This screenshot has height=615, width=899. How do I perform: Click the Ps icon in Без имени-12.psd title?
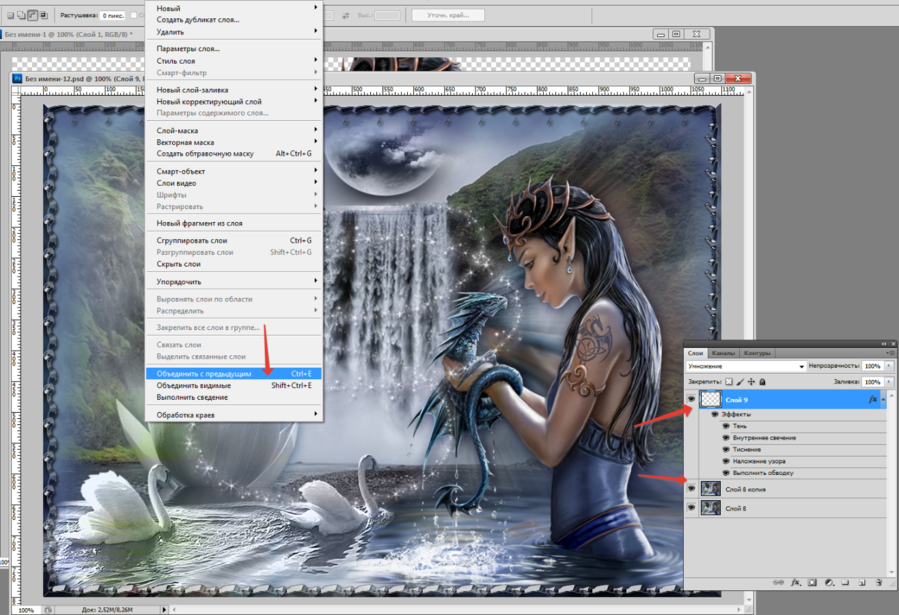[x=18, y=79]
